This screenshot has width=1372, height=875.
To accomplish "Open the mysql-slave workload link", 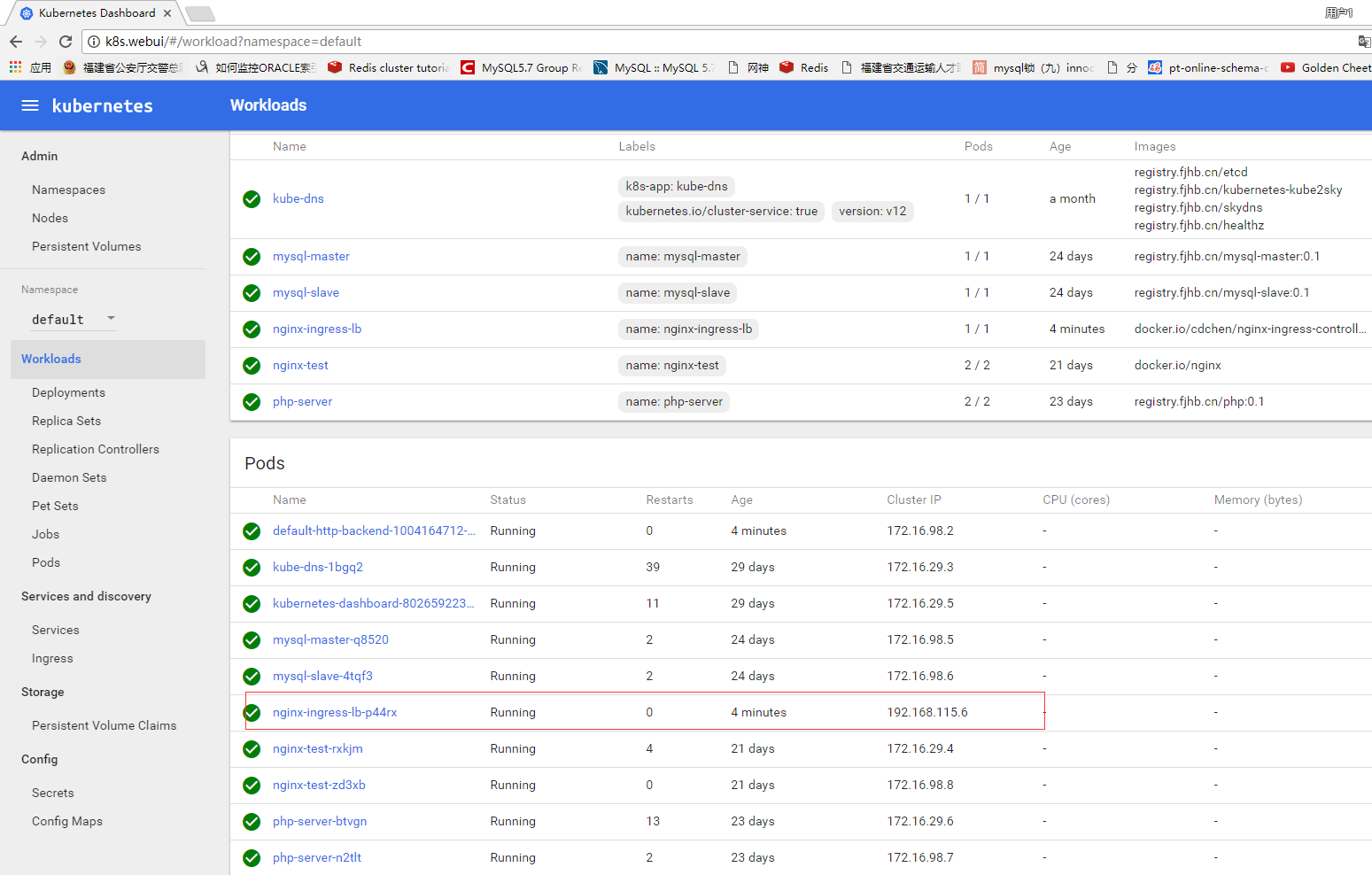I will pyautogui.click(x=306, y=292).
